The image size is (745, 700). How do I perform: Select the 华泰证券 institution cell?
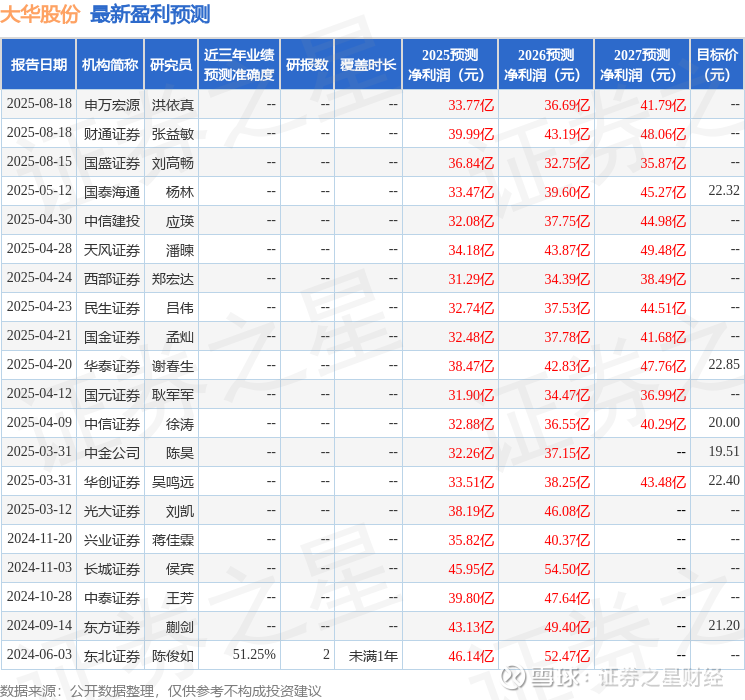click(112, 365)
